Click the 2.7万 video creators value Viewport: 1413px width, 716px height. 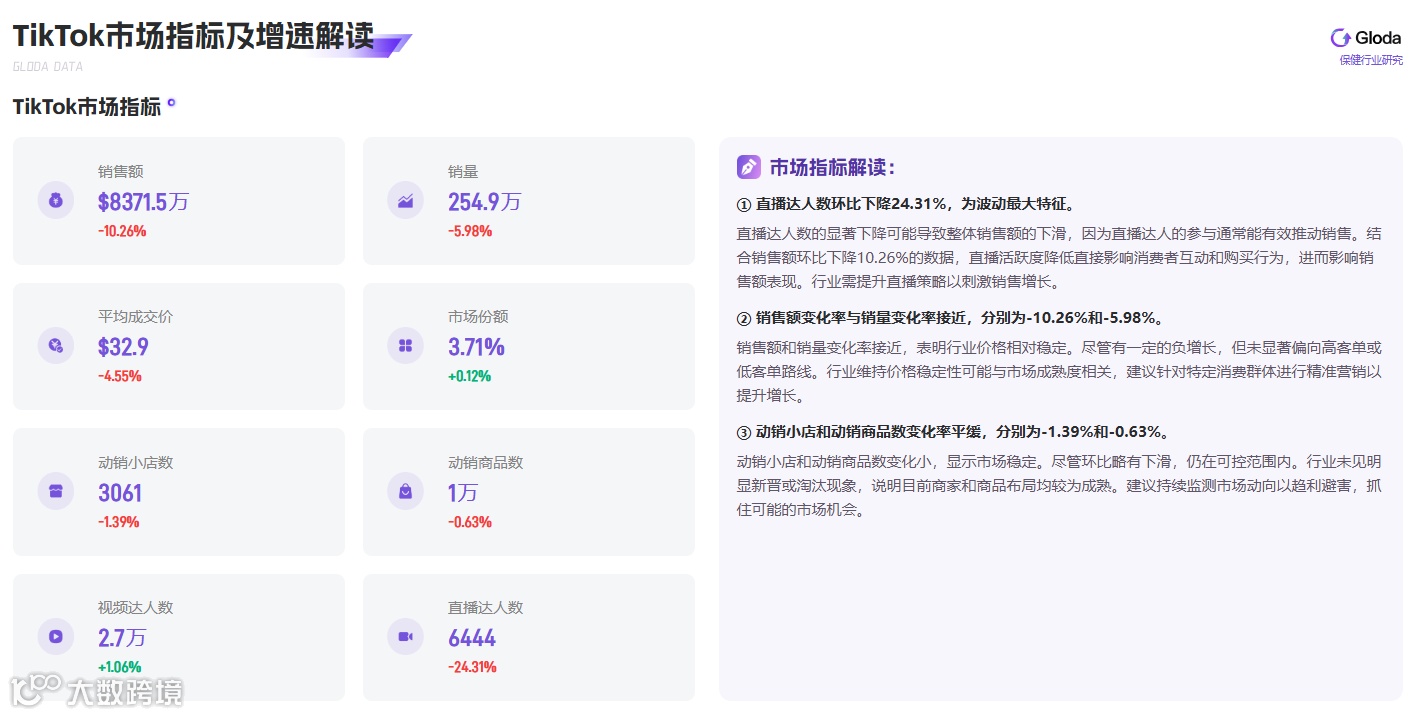(122, 638)
